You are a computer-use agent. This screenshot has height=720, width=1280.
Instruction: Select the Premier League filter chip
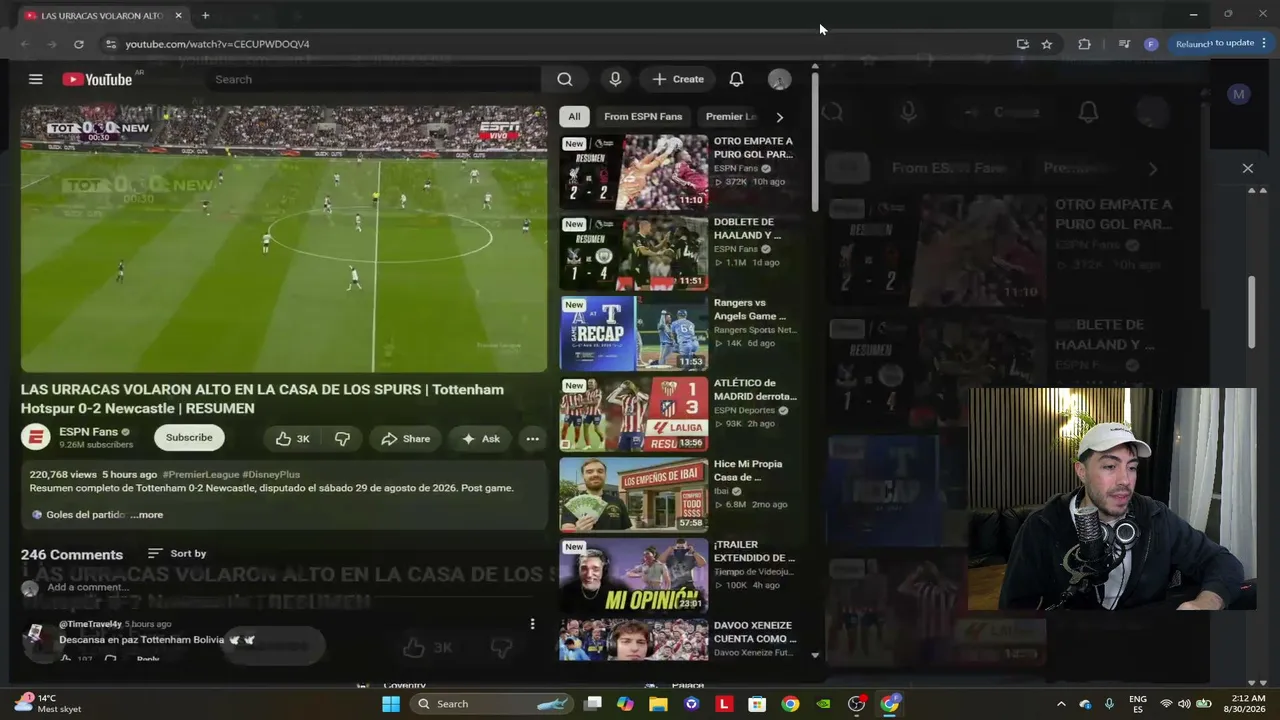(x=731, y=117)
